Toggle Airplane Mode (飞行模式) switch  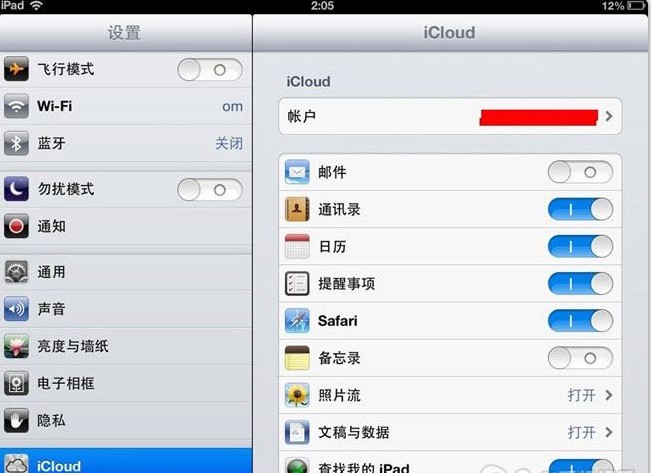tap(210, 70)
